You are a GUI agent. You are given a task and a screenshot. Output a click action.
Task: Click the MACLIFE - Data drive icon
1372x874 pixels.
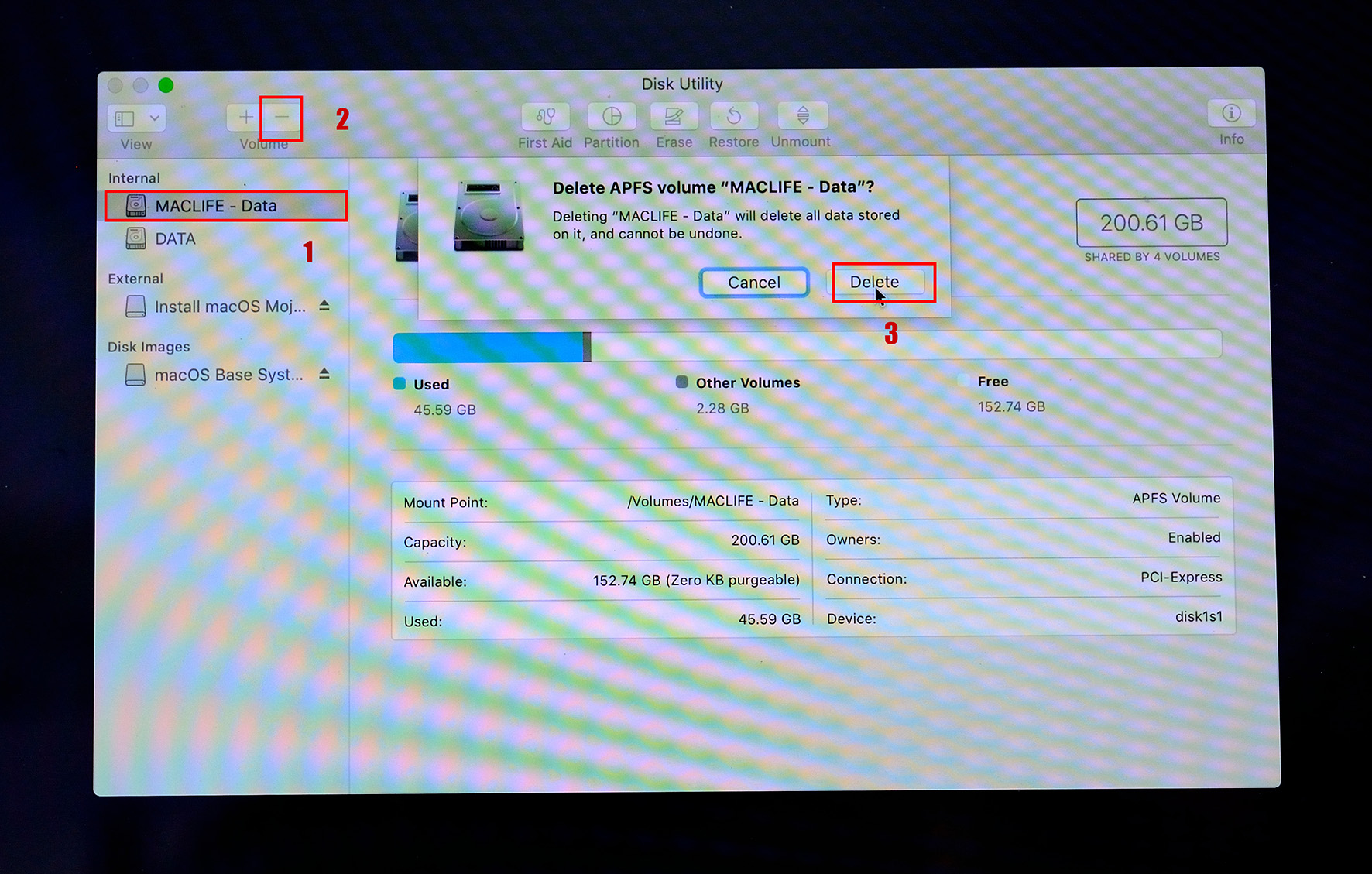click(135, 205)
